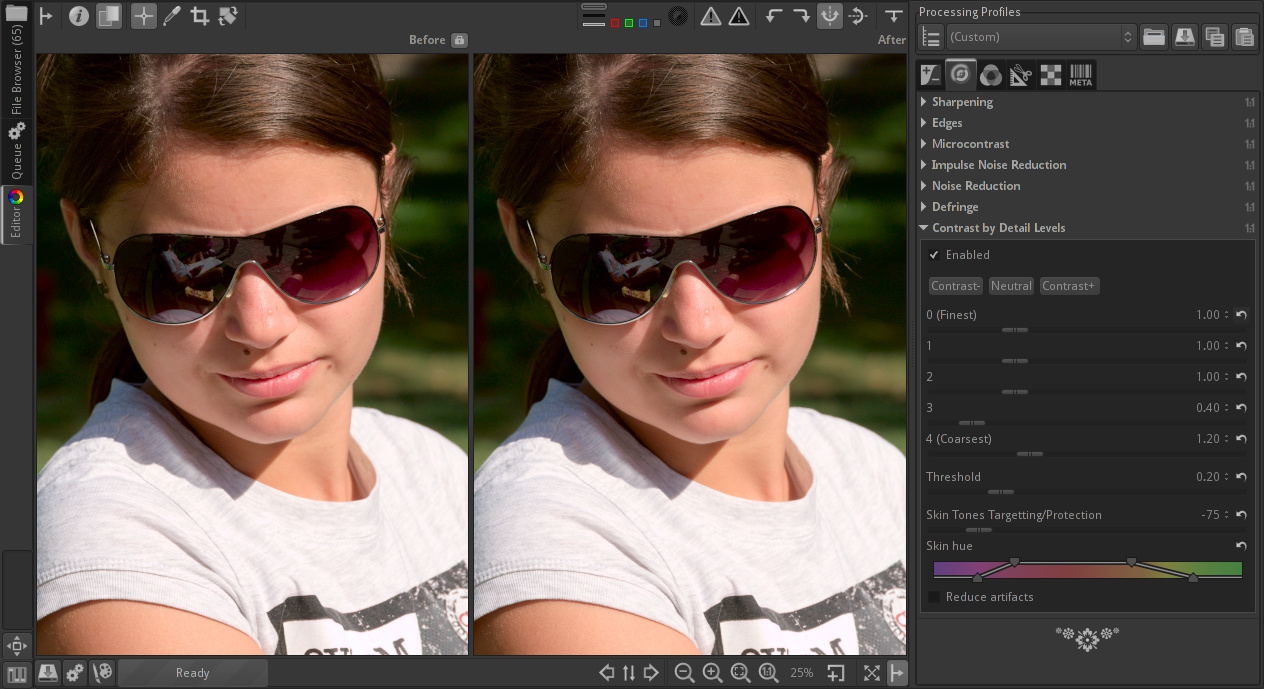Open the Processing Profiles (Custom) dropdown
Image resolution: width=1264 pixels, height=689 pixels.
(1040, 37)
